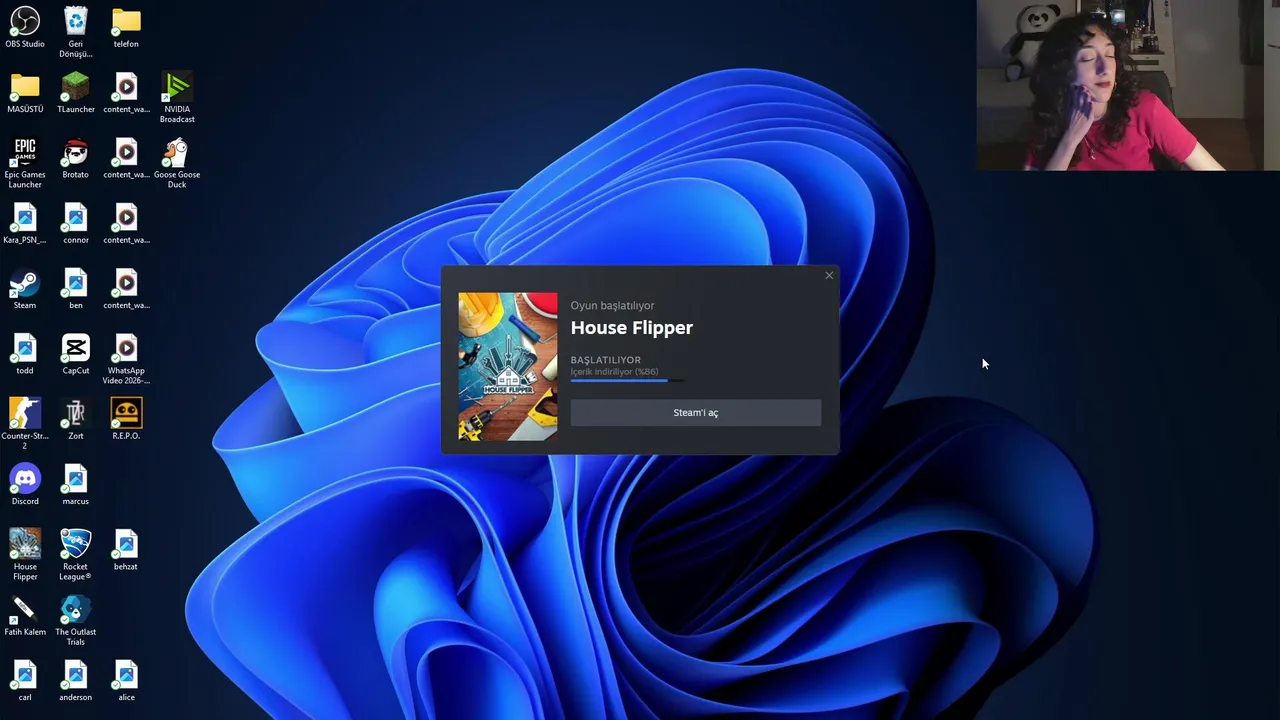The width and height of the screenshot is (1280, 720).
Task: Open the Geri Dönüşü recycle bin icon
Action: point(75,32)
